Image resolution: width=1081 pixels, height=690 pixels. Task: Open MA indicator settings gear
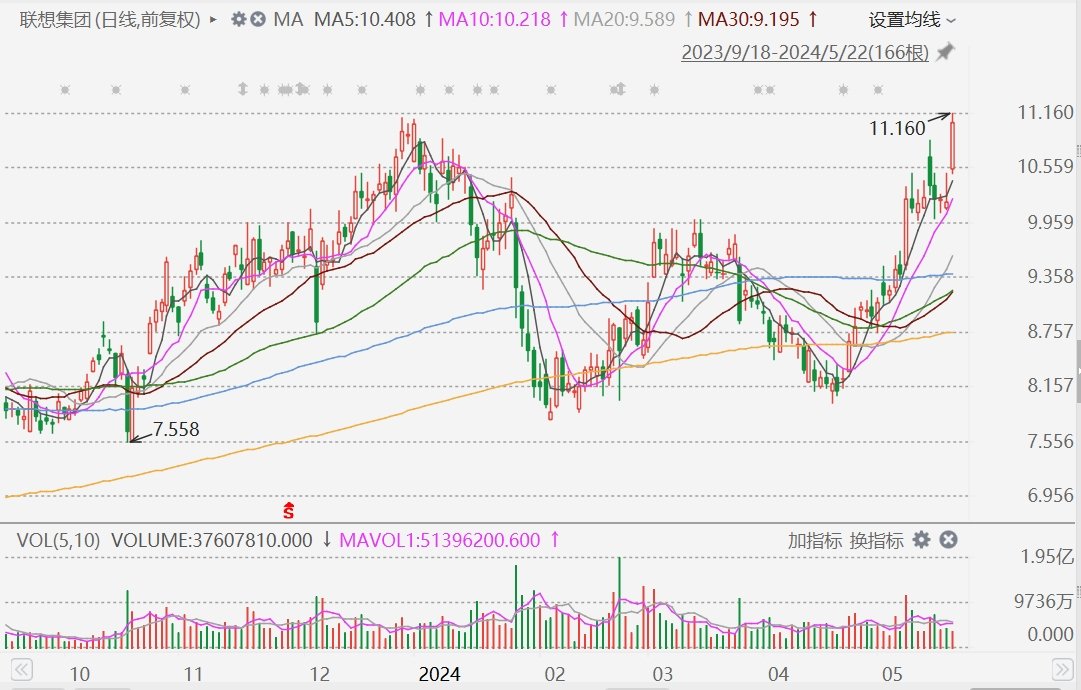[238, 19]
